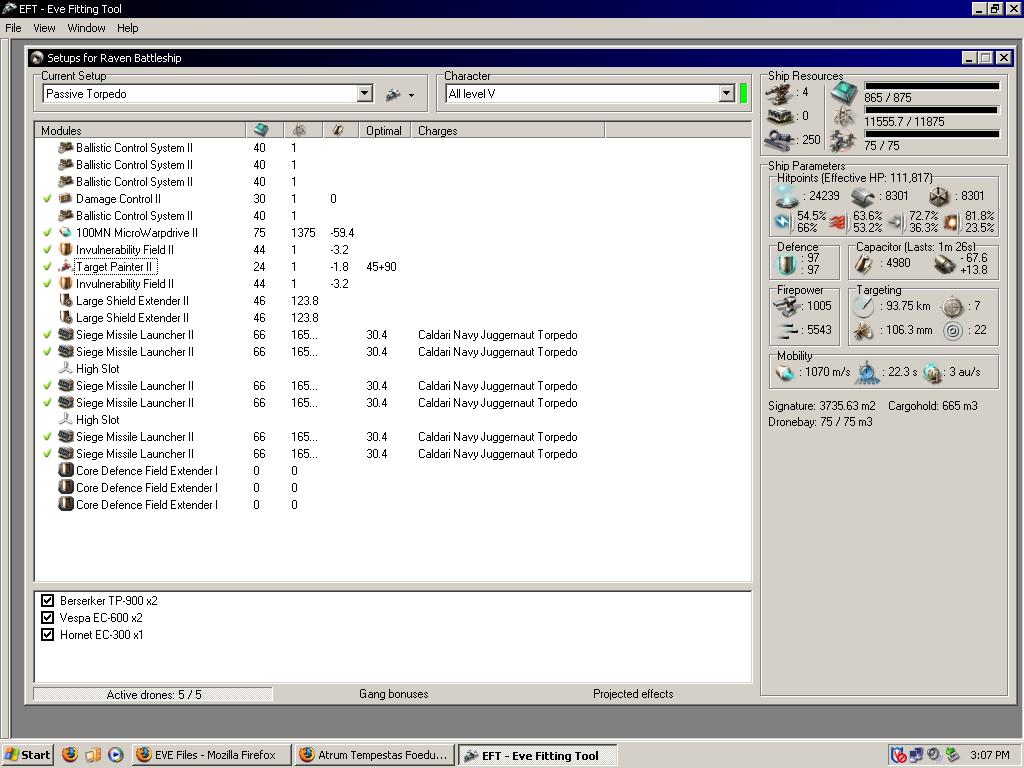Open the File menu

coord(14,28)
